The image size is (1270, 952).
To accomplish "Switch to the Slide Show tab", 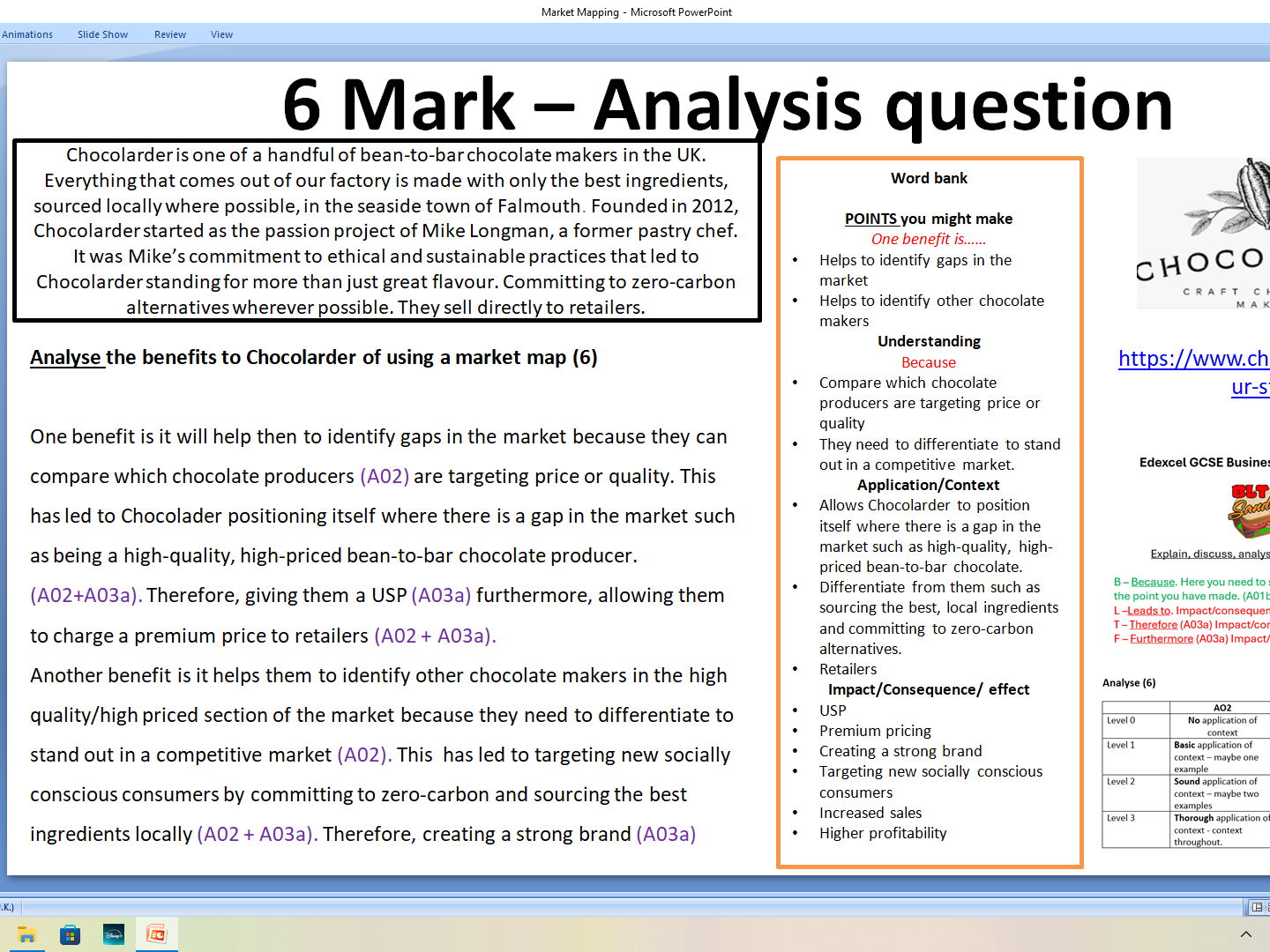I will pyautogui.click(x=101, y=33).
